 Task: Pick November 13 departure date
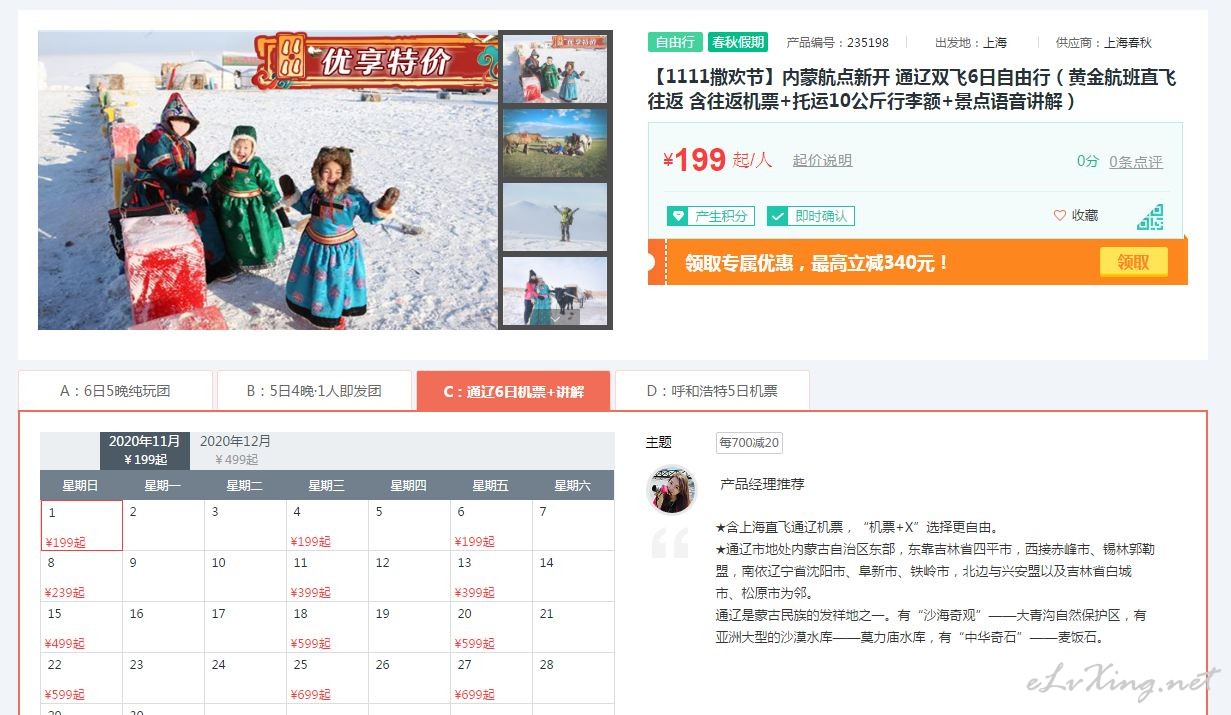(491, 577)
